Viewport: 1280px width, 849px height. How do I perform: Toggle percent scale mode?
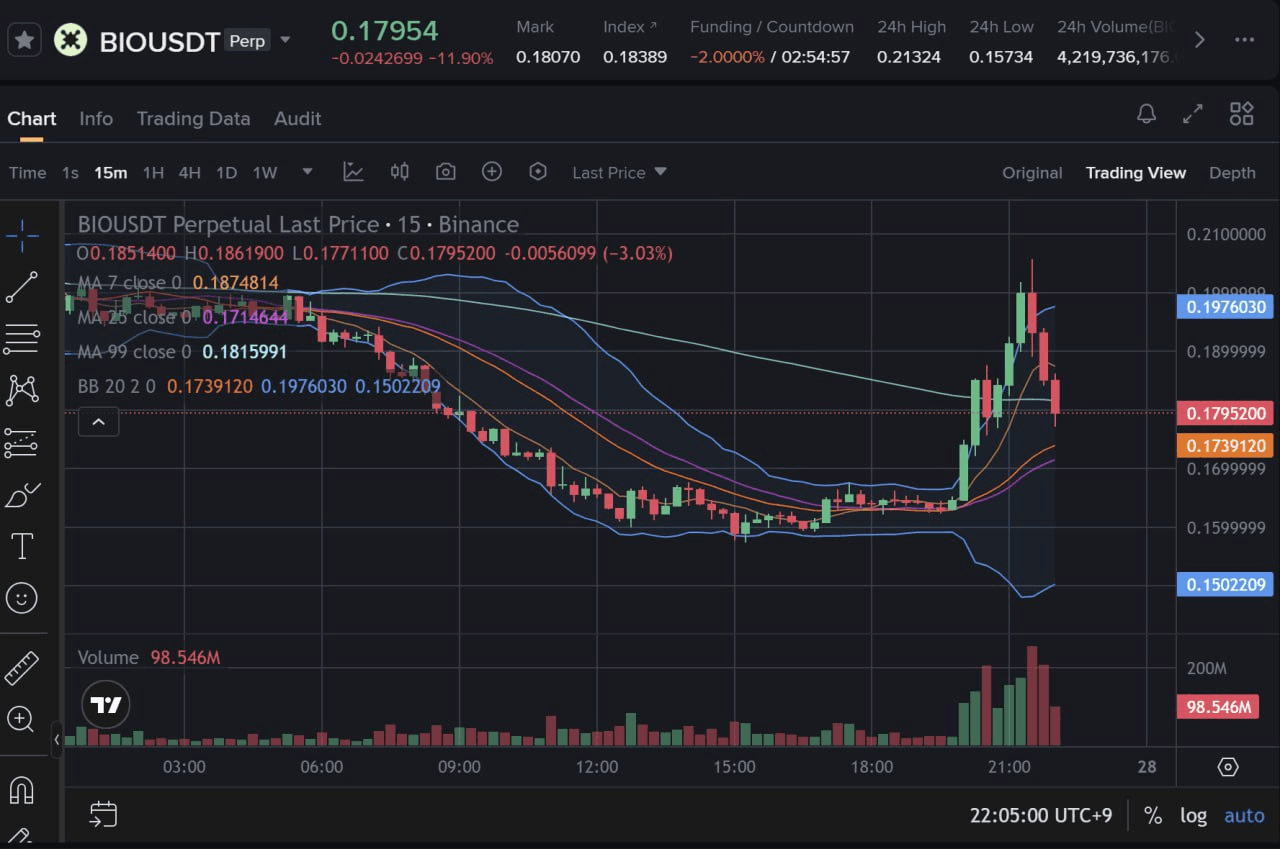[x=1153, y=815]
